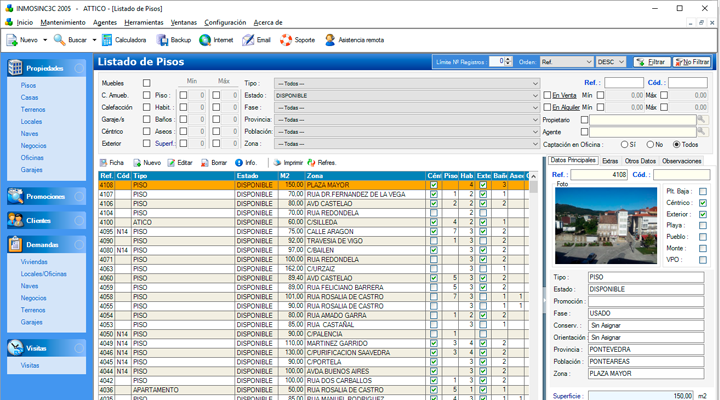Click the Demandas clipboard icon

pyautogui.click(x=15, y=244)
